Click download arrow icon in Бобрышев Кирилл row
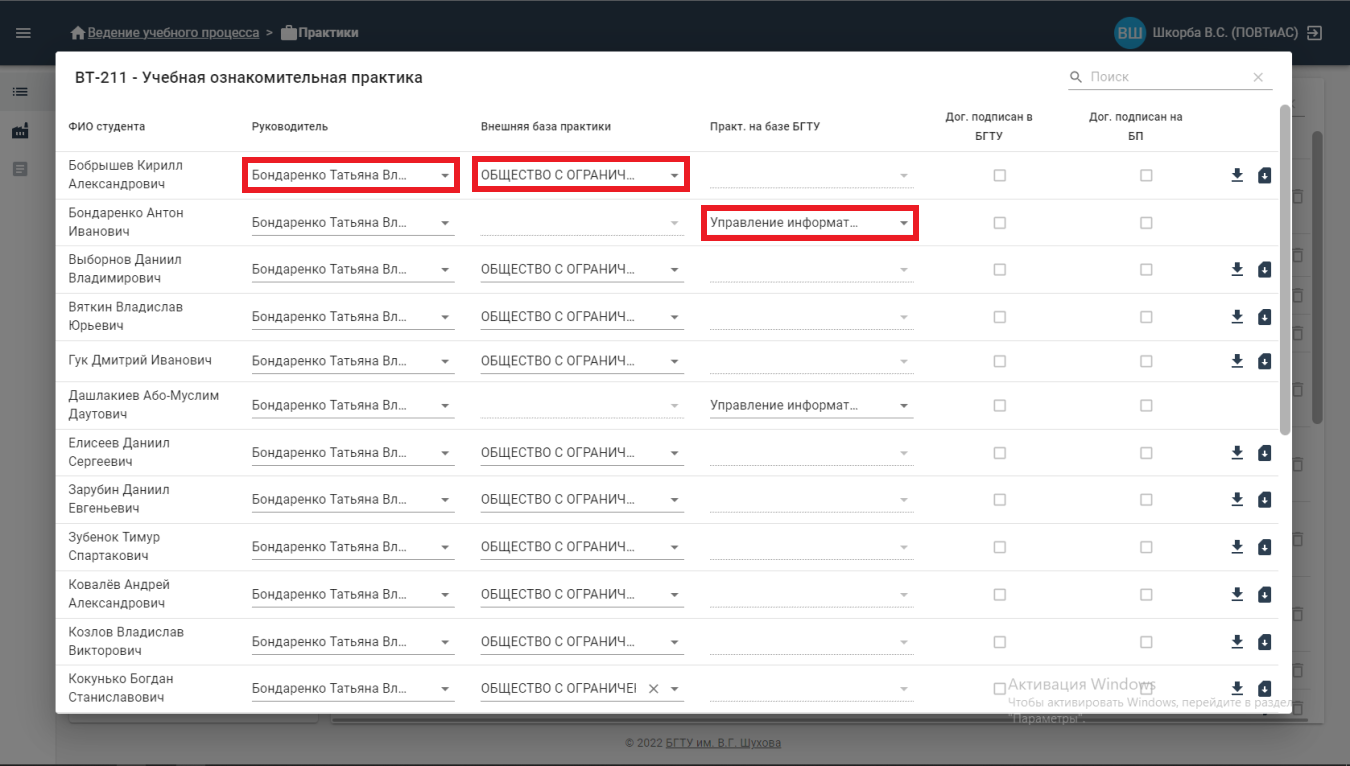This screenshot has width=1350, height=766. click(x=1237, y=175)
